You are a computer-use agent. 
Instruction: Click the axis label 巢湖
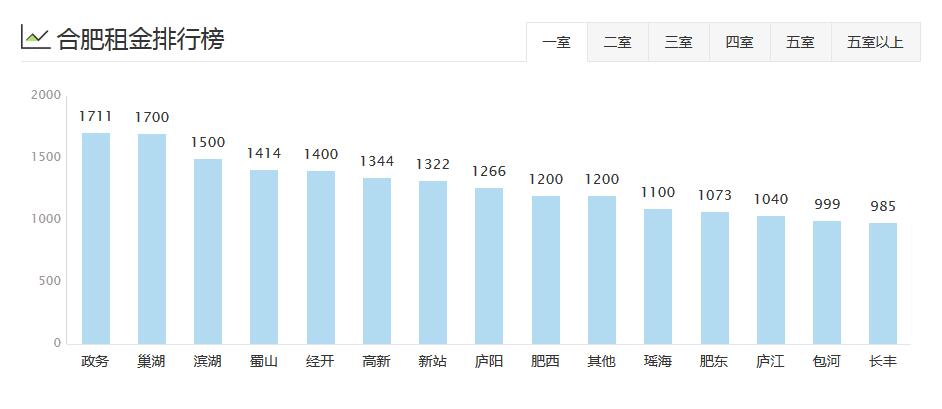click(152, 362)
